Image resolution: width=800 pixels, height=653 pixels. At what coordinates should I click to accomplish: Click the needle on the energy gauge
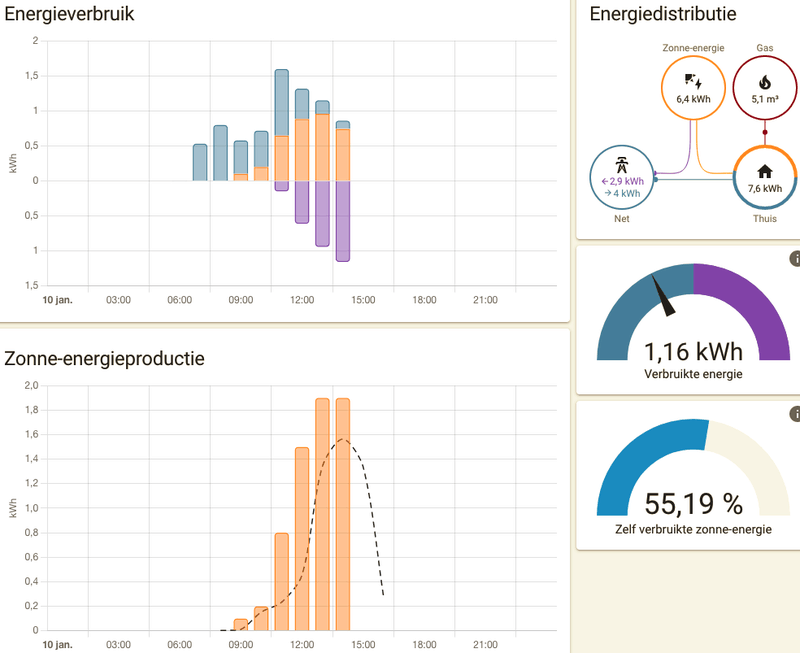(x=664, y=296)
